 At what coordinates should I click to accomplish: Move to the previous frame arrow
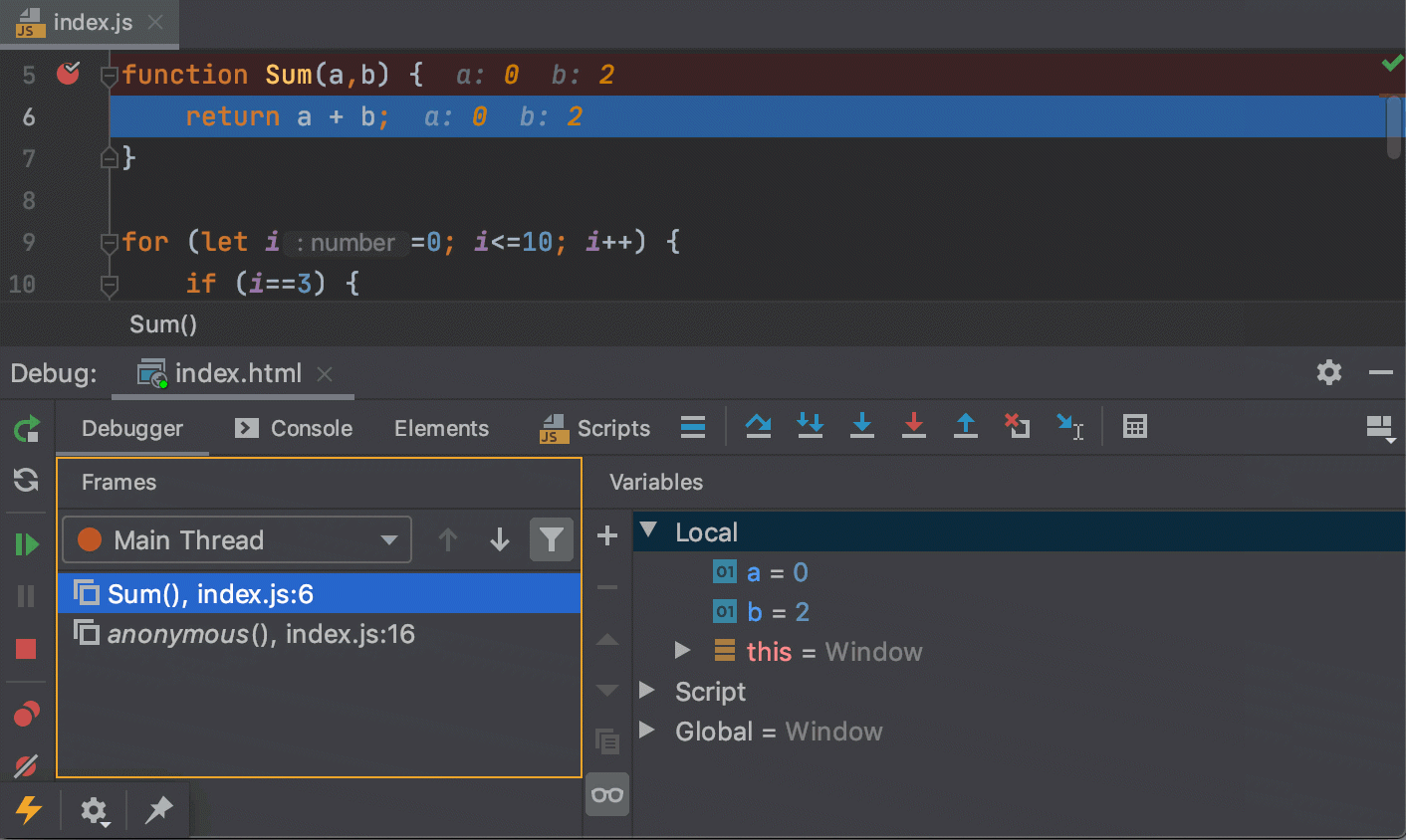(448, 540)
